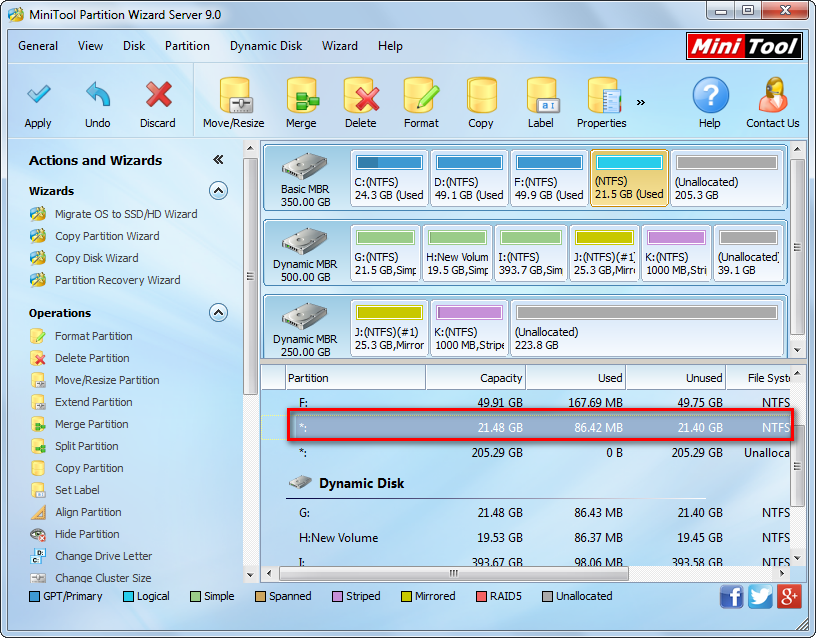Open the Disk menu
Screen dimensions: 816x638
(134, 46)
